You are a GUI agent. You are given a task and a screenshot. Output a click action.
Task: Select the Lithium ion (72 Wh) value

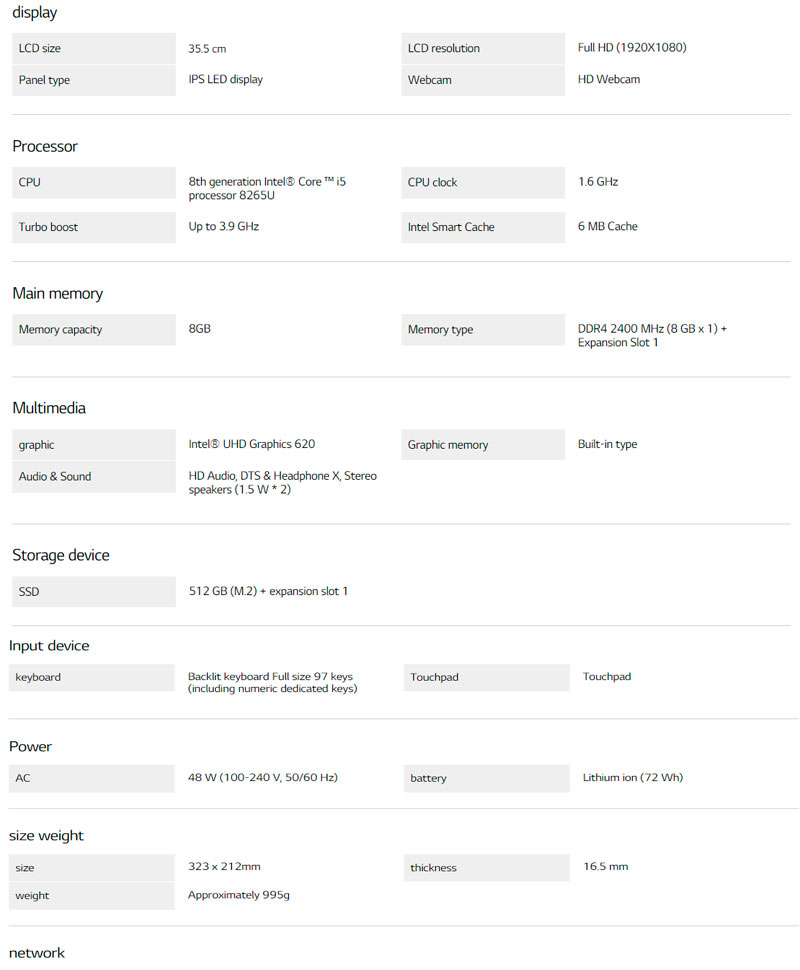click(633, 777)
